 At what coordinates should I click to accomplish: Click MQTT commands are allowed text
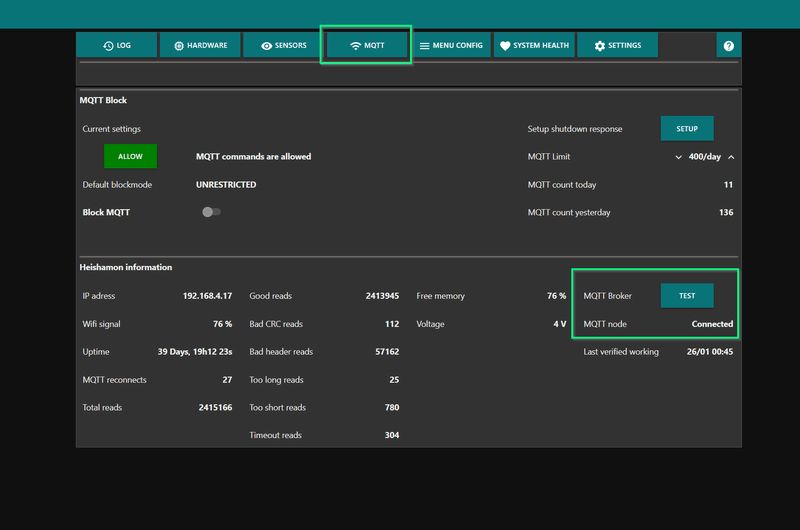coord(254,157)
